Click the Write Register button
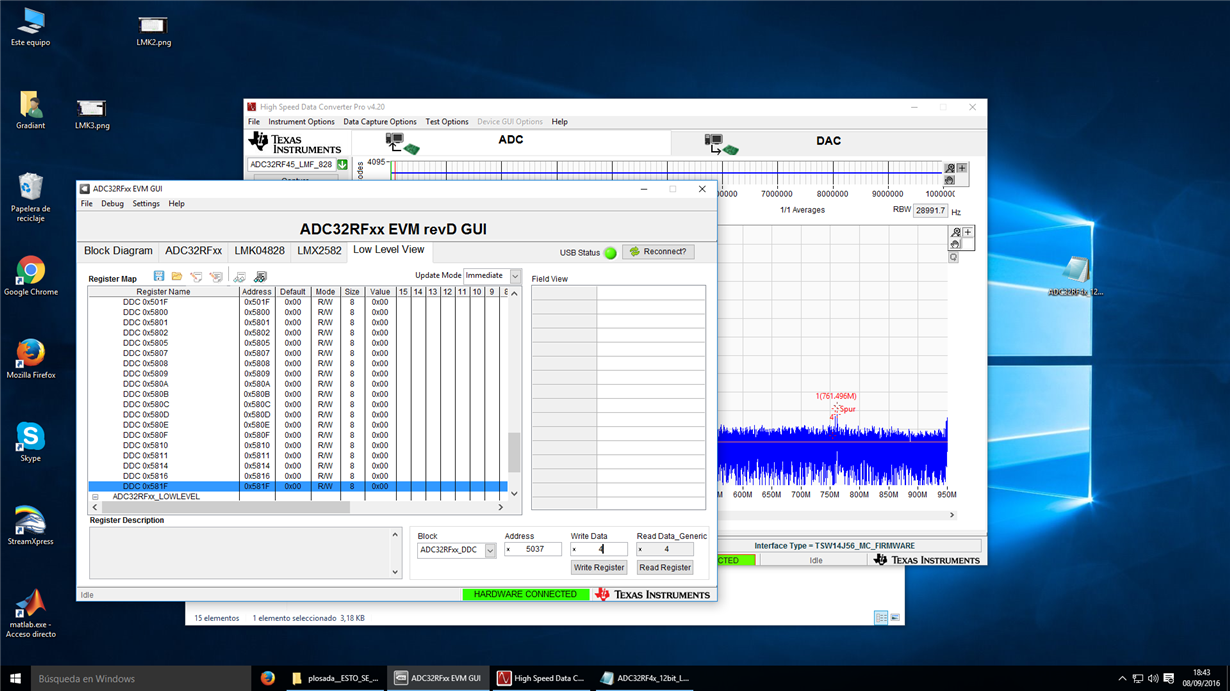The image size is (1230, 691). [599, 568]
